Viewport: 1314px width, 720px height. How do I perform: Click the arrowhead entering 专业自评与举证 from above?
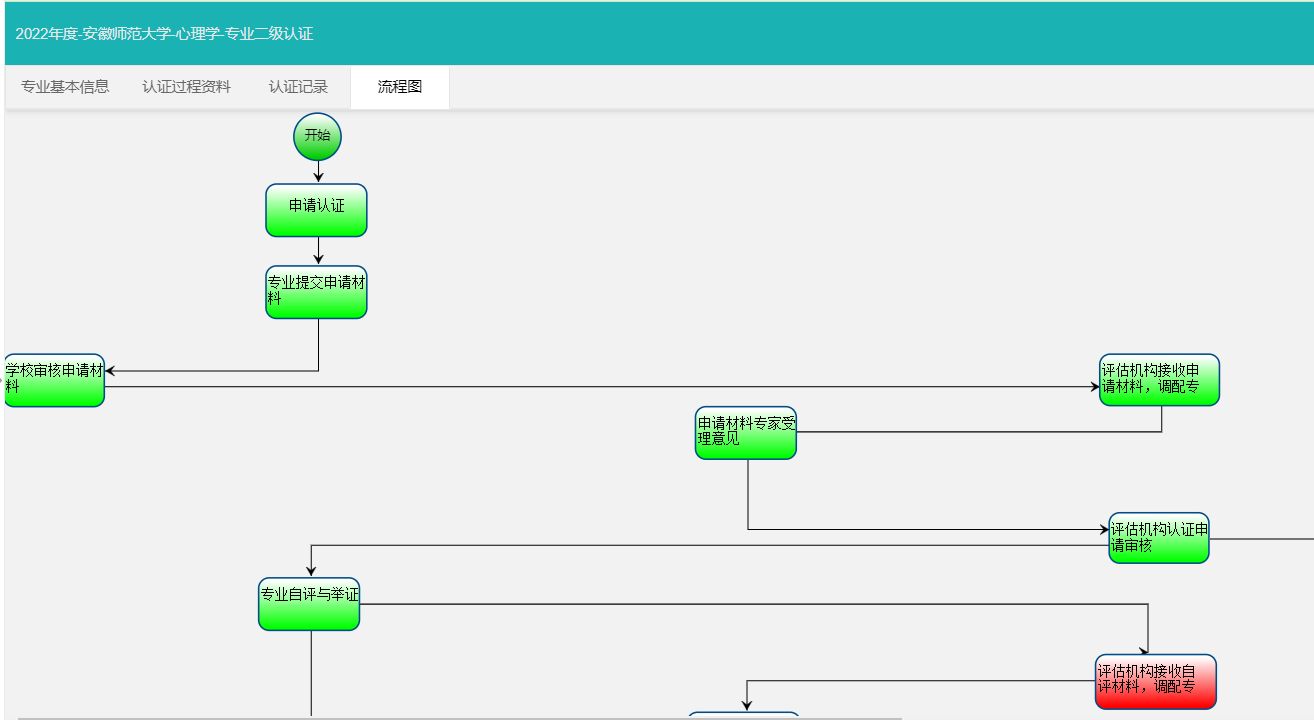click(x=311, y=571)
